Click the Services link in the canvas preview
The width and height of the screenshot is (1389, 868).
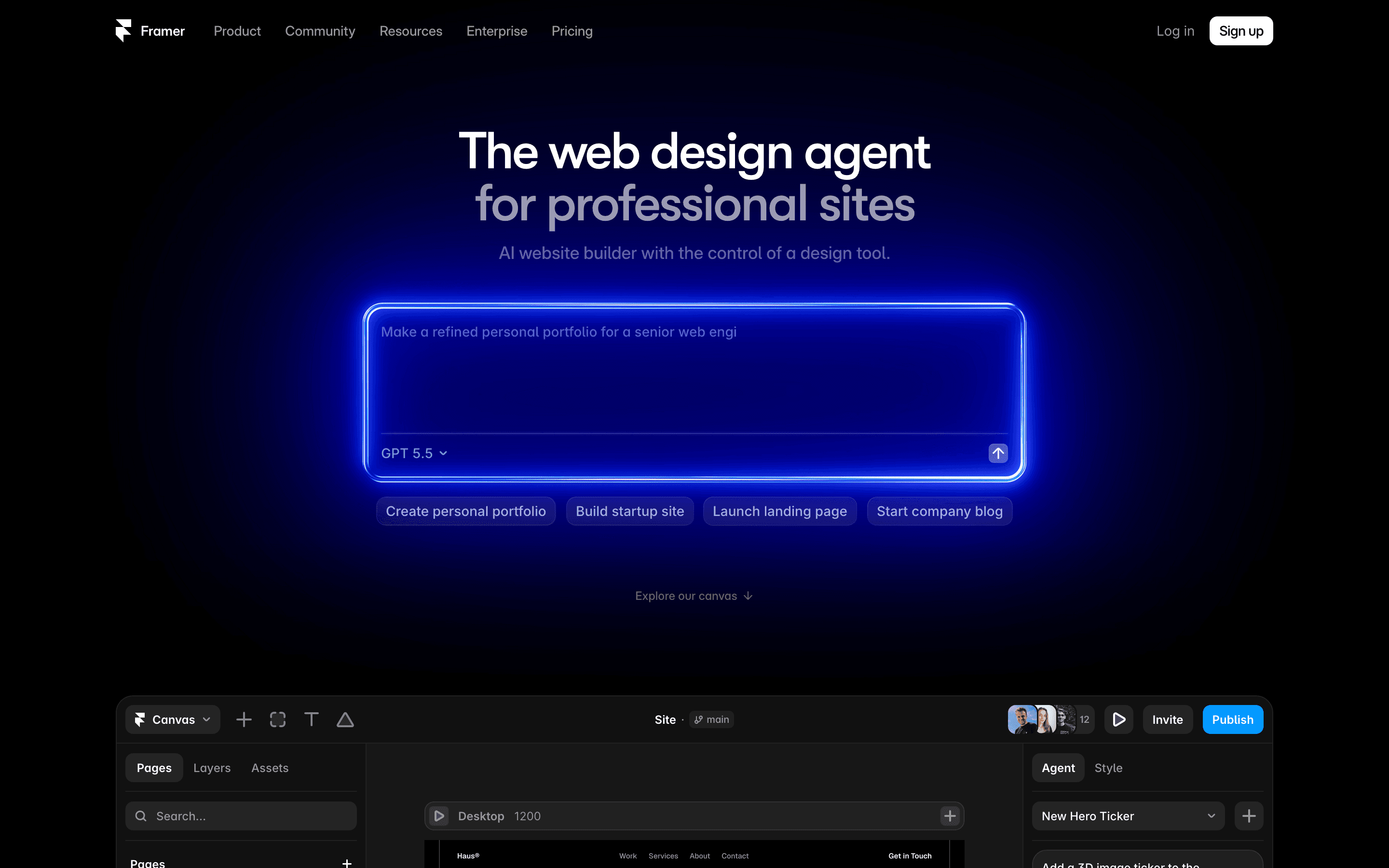pyautogui.click(x=663, y=855)
